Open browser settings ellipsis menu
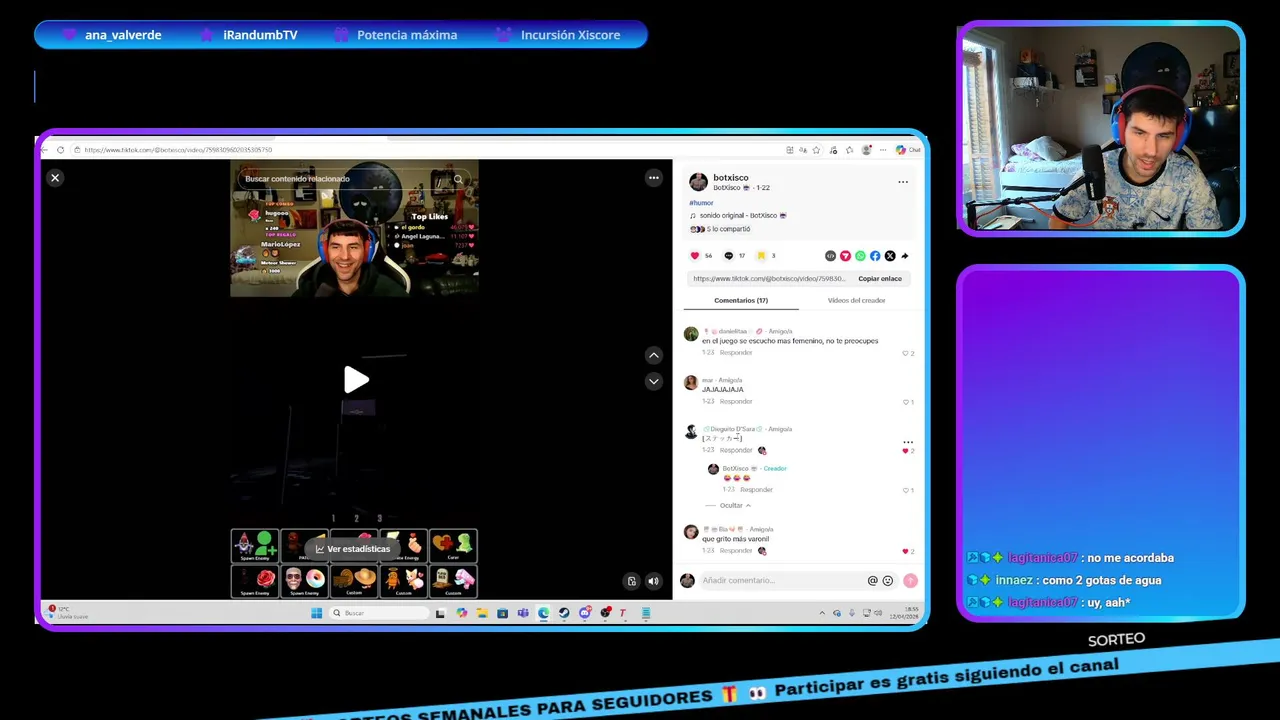This screenshot has height=720, width=1280. point(883,150)
